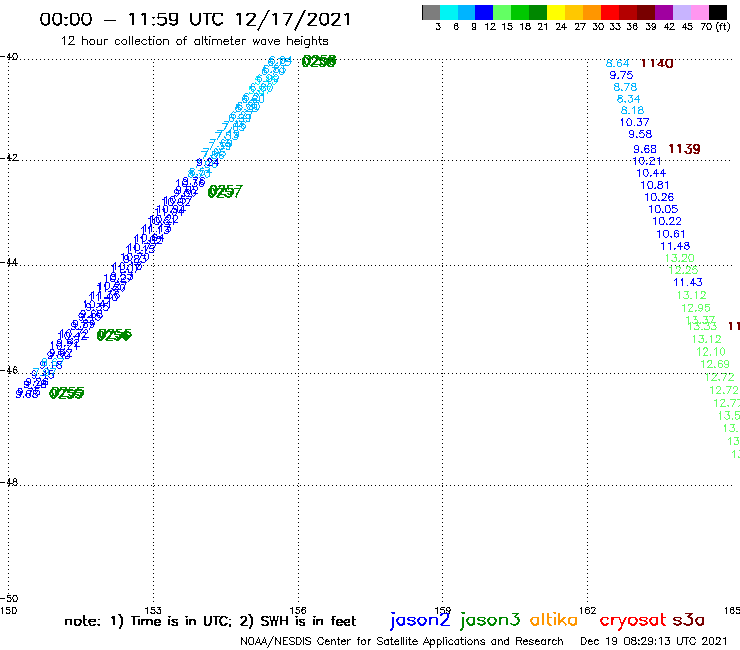Click the latitude axis label '-48'
This screenshot has height=650, width=740.
tap(9, 482)
